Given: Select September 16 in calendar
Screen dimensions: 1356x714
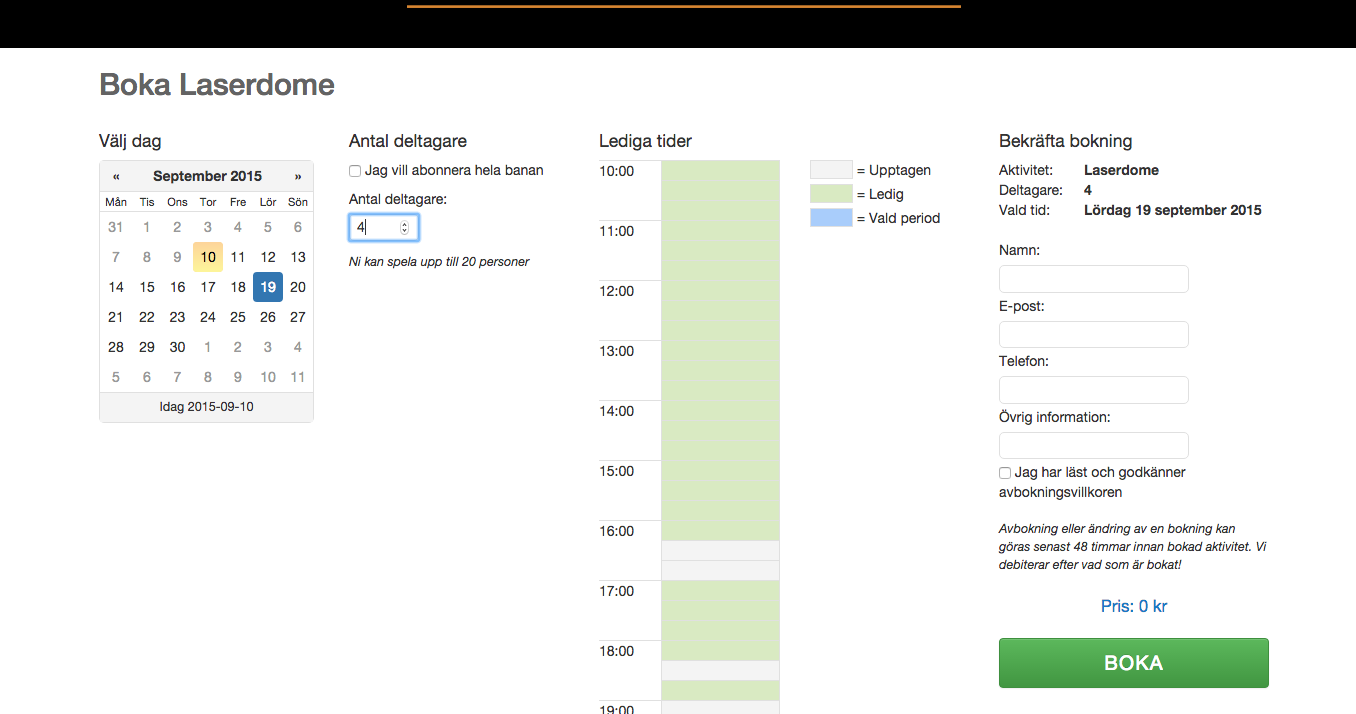Looking at the screenshot, I should [177, 287].
